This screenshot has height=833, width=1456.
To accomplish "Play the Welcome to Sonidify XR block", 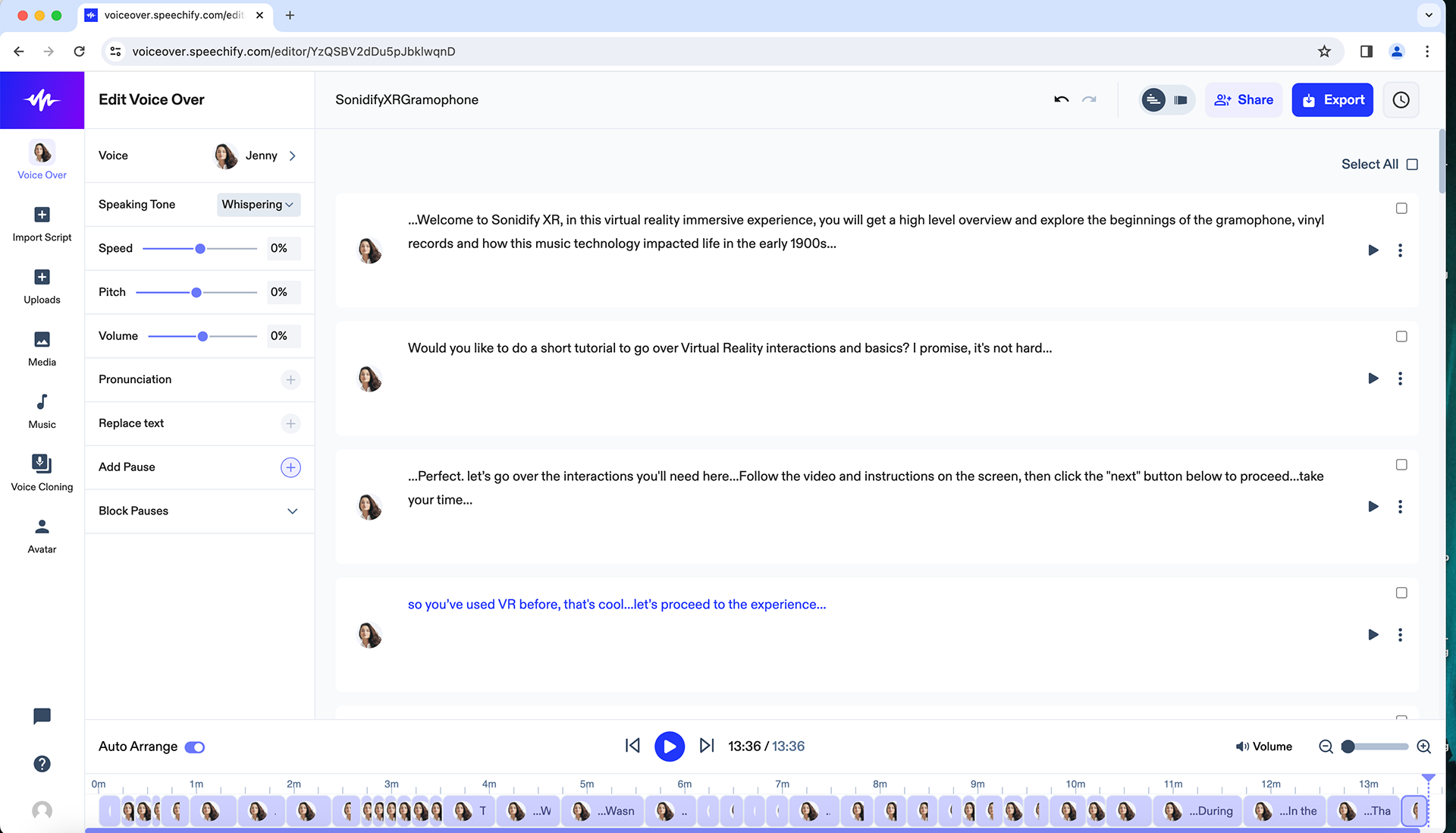I will click(1373, 250).
